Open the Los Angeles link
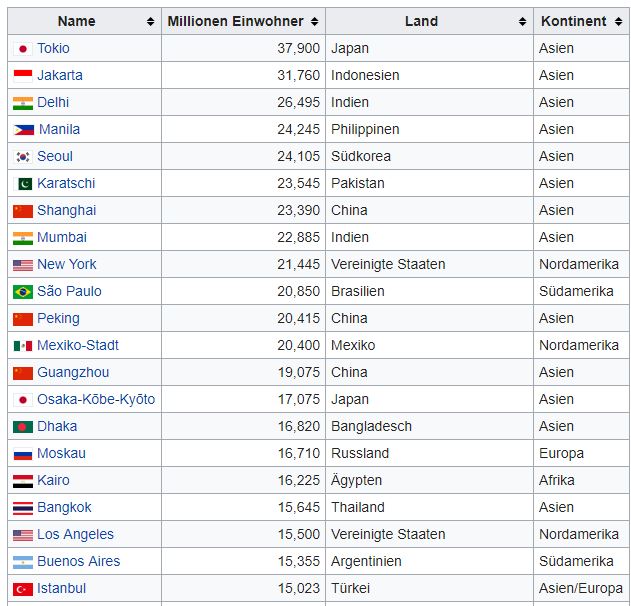 tap(75, 534)
